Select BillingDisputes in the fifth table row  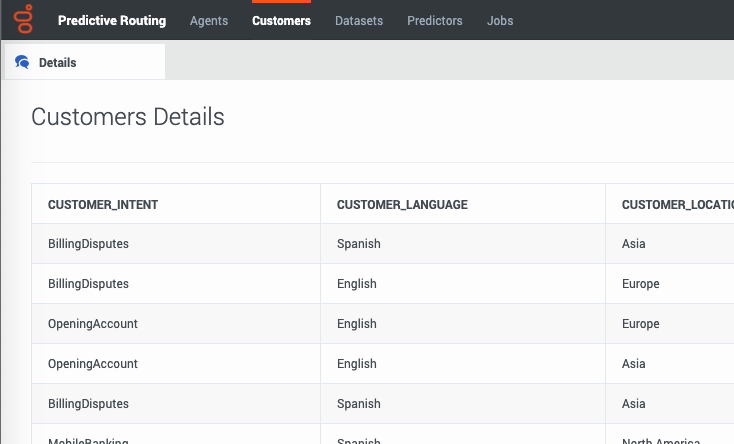(88, 404)
